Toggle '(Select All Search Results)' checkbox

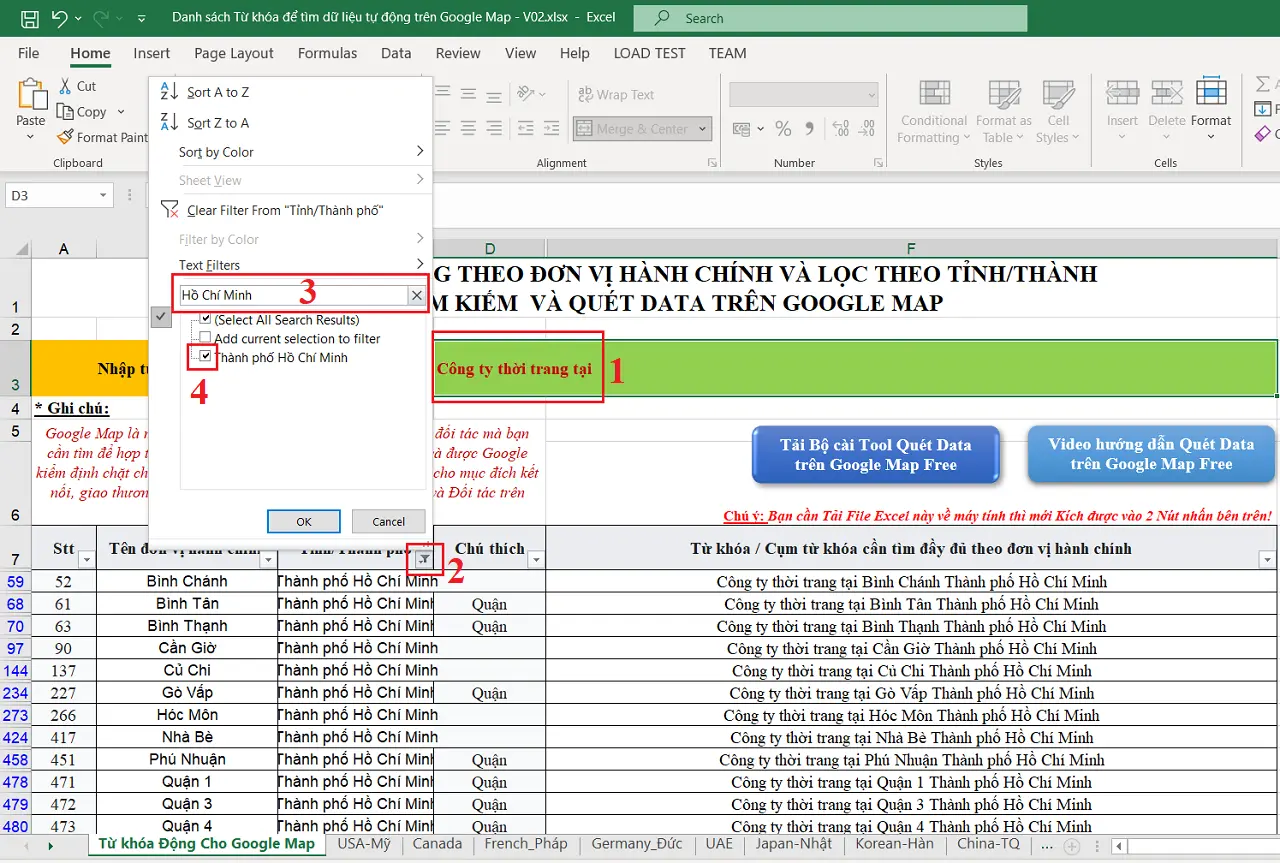pos(206,320)
